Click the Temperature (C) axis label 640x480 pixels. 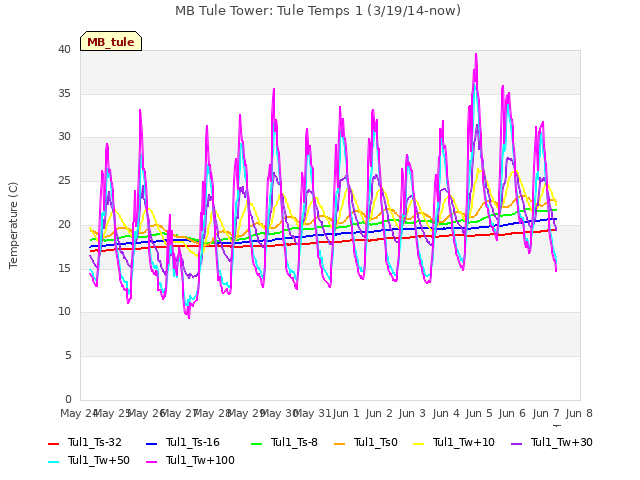point(13,225)
